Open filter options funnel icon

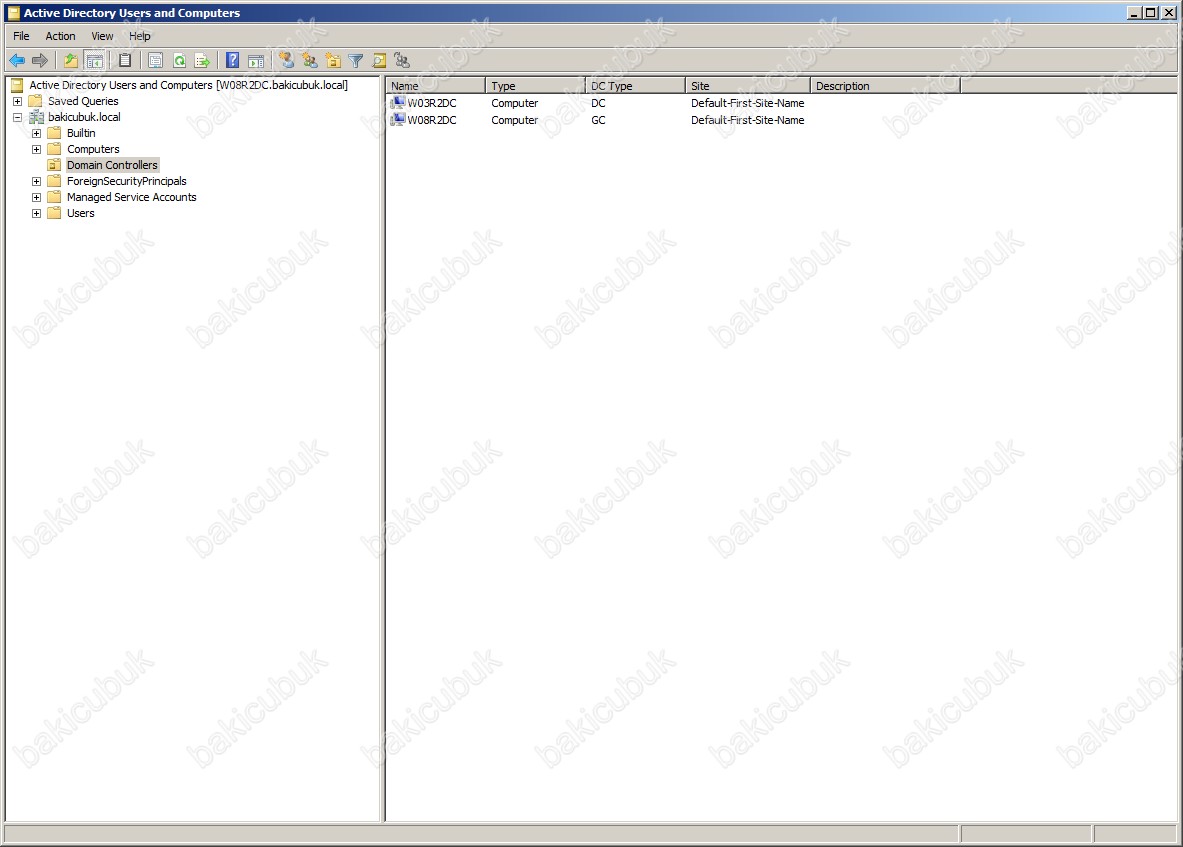(x=356, y=60)
